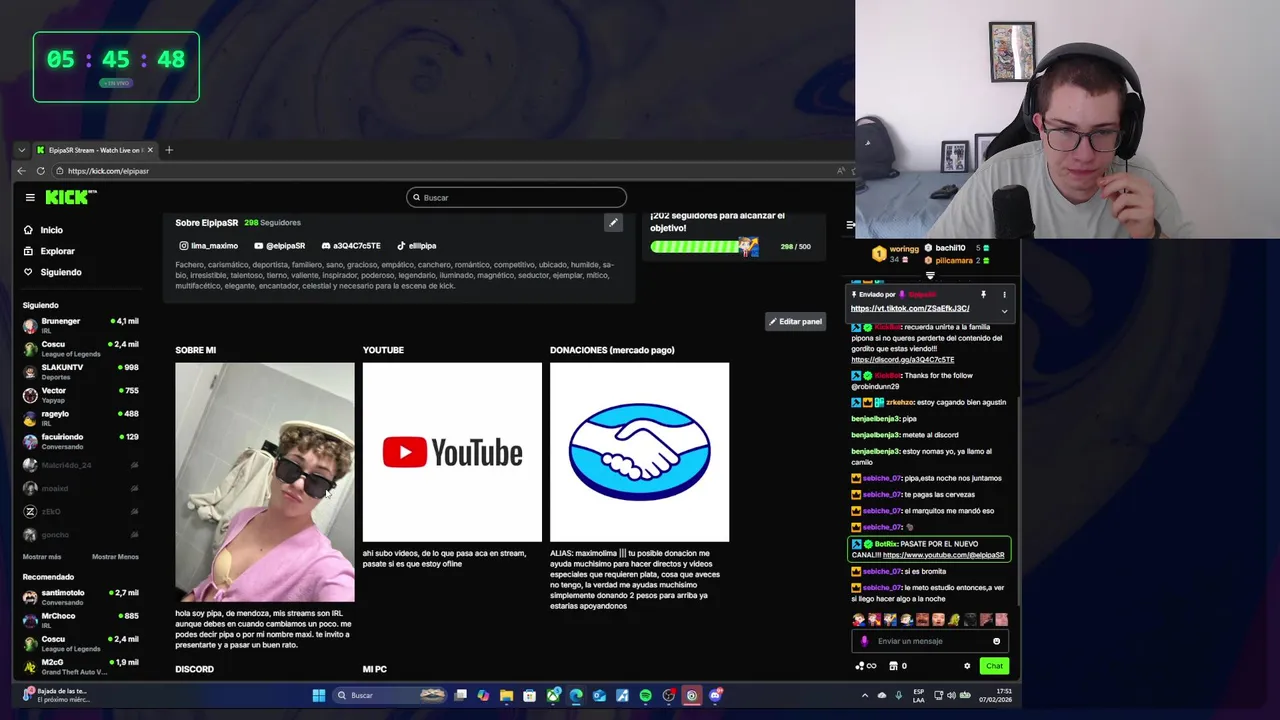Viewport: 1280px width, 720px height.
Task: Open SLAKUNTV channel in sidebar
Action: (x=80, y=371)
